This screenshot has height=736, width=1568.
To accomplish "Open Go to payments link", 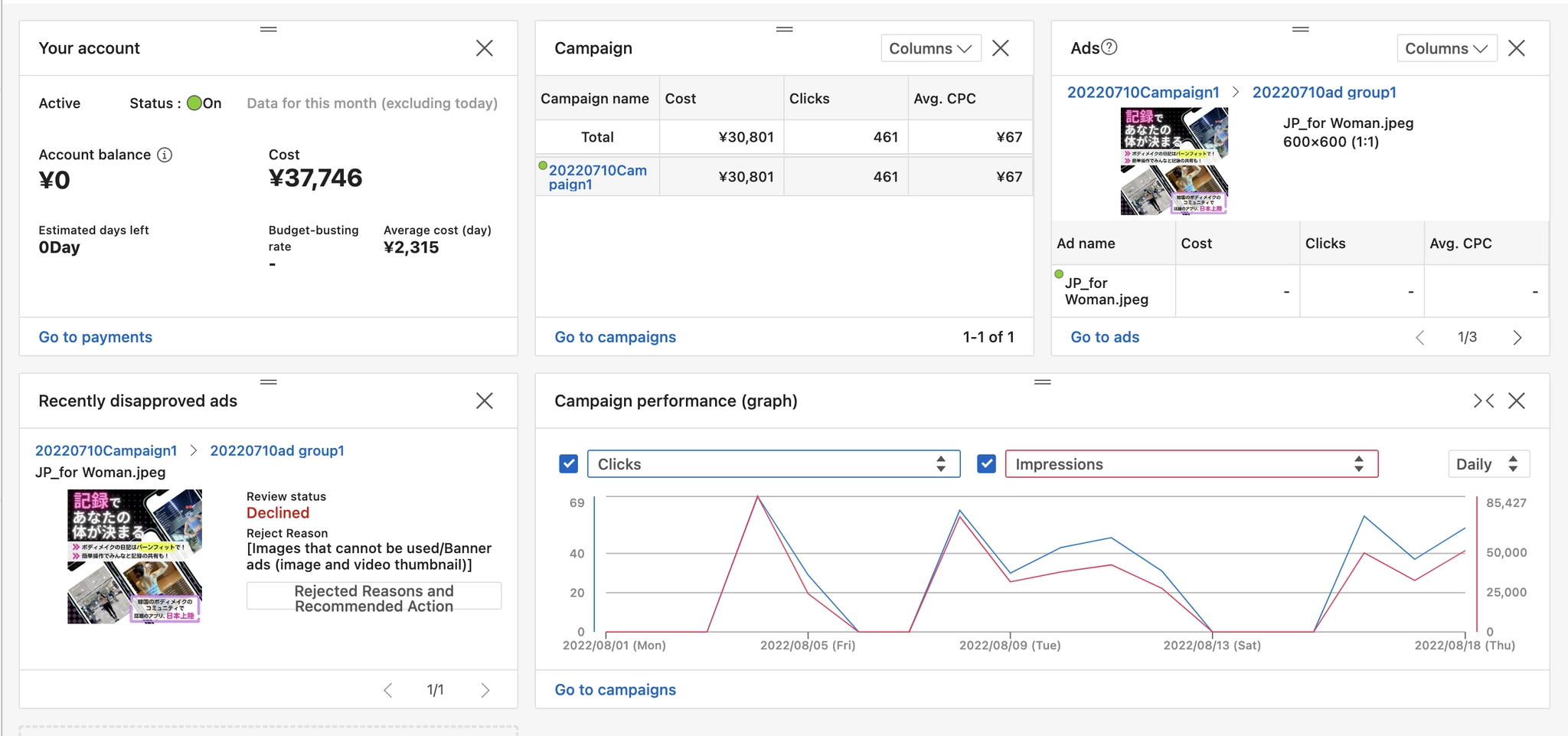I will click(x=96, y=337).
